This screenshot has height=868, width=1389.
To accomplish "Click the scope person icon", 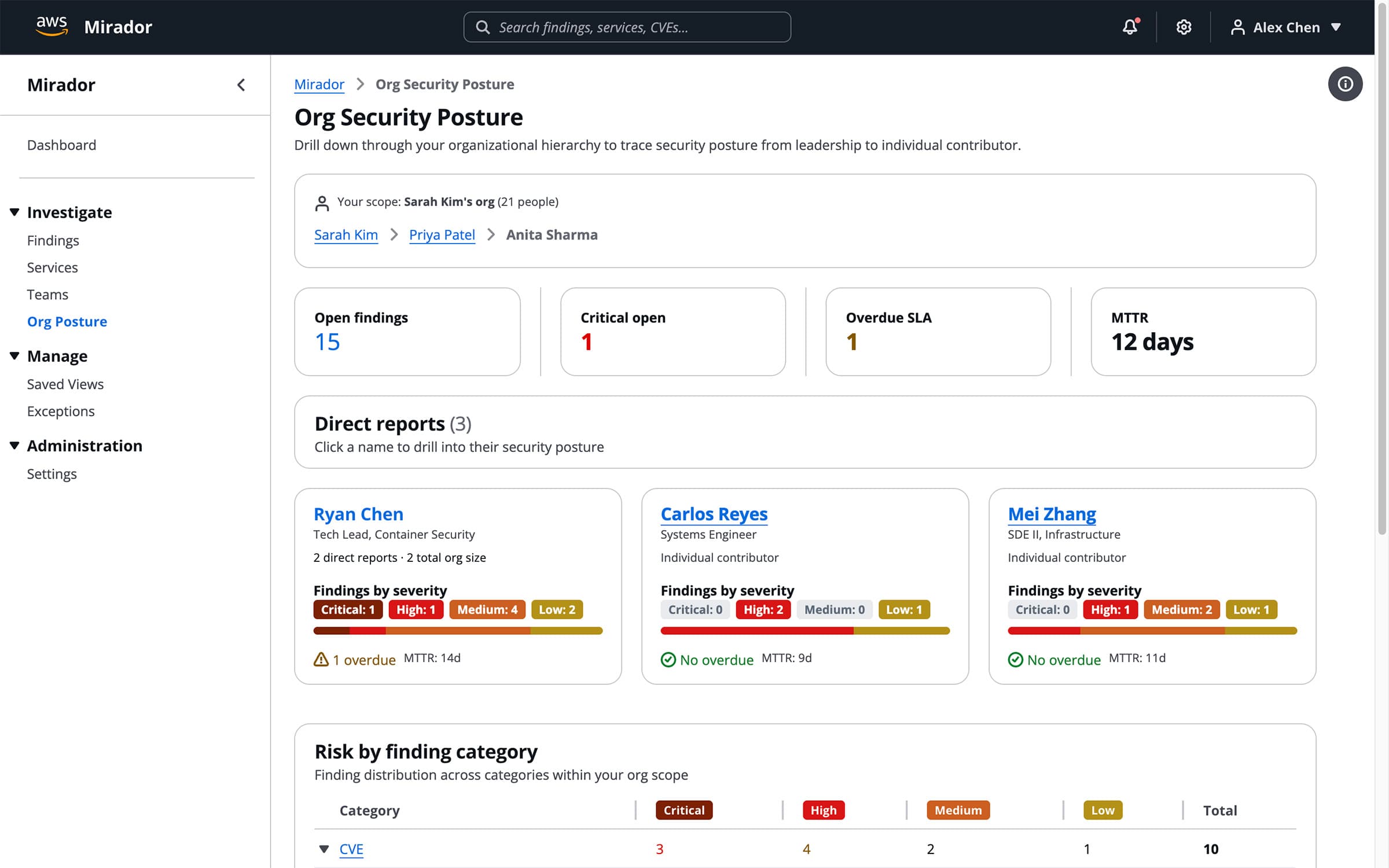I will tap(322, 203).
